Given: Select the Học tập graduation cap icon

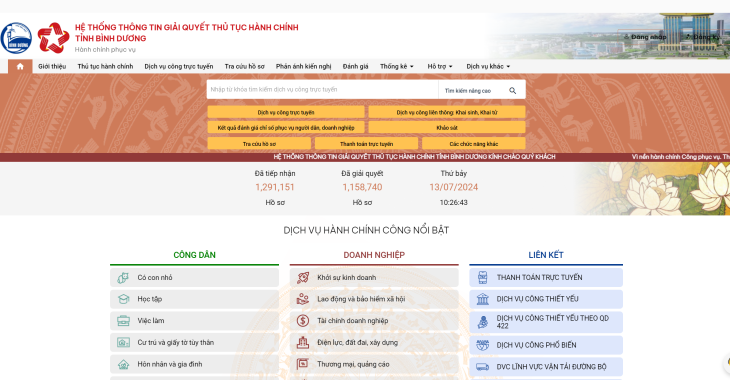Looking at the screenshot, I should click(123, 299).
